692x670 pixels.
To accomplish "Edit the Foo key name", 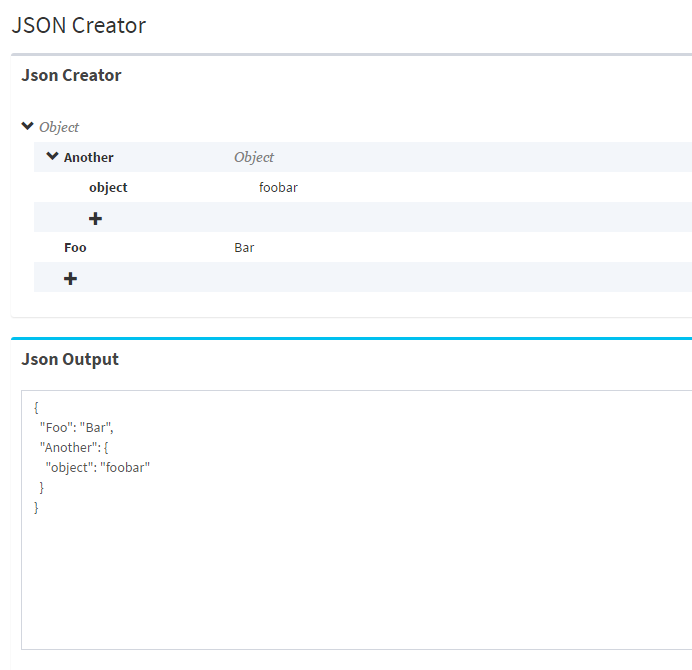I will (x=75, y=248).
